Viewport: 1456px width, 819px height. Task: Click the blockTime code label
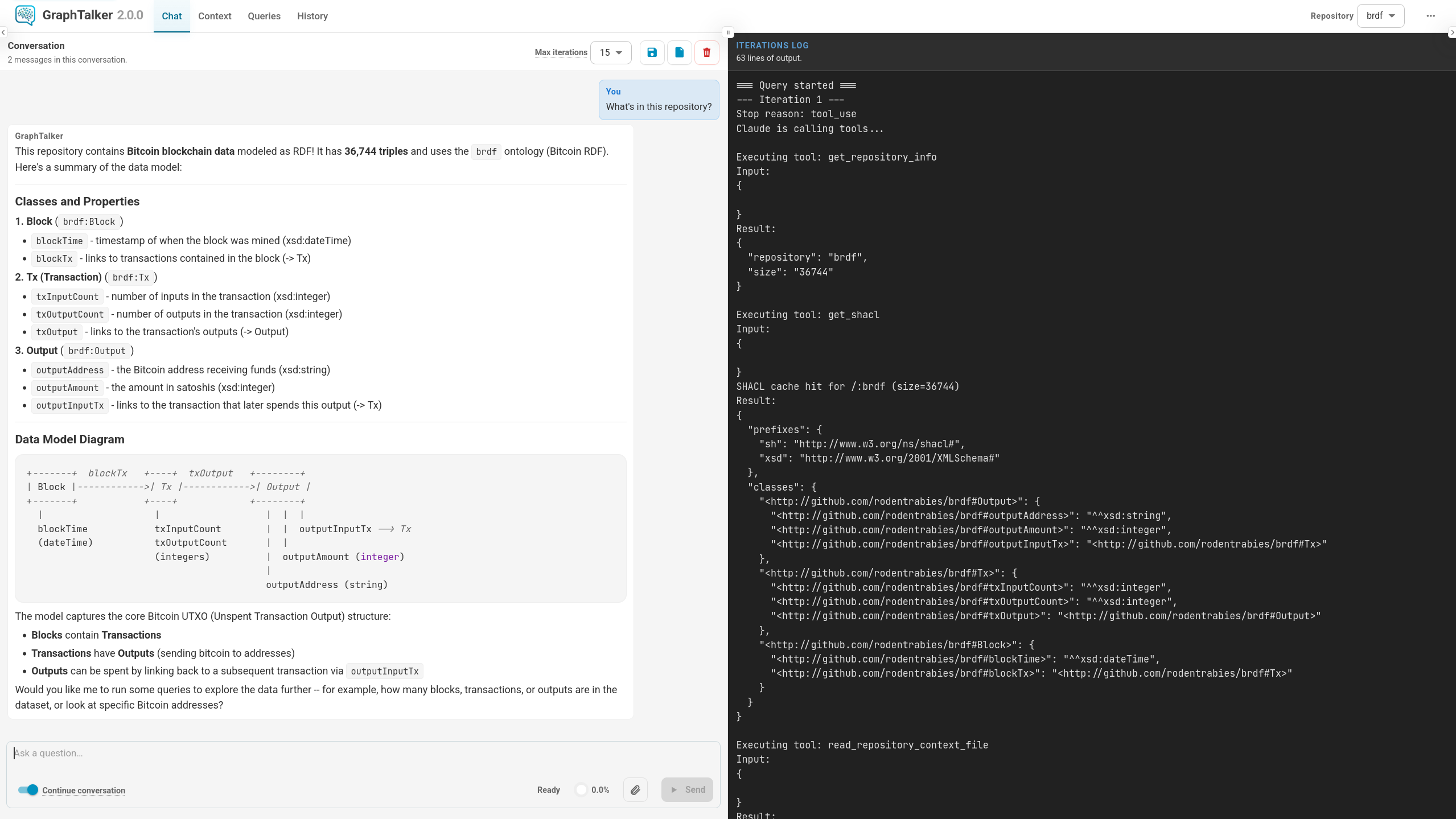[x=59, y=241]
